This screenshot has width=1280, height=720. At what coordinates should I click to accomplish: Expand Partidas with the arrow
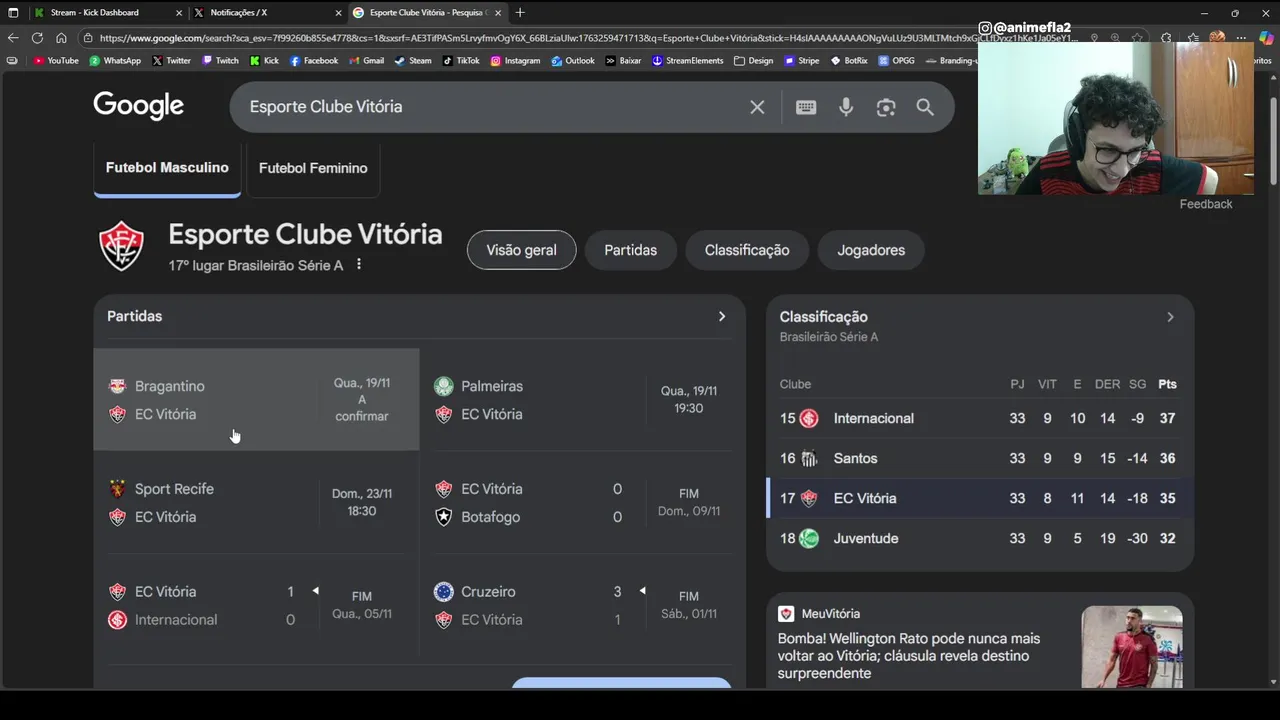pyautogui.click(x=722, y=316)
